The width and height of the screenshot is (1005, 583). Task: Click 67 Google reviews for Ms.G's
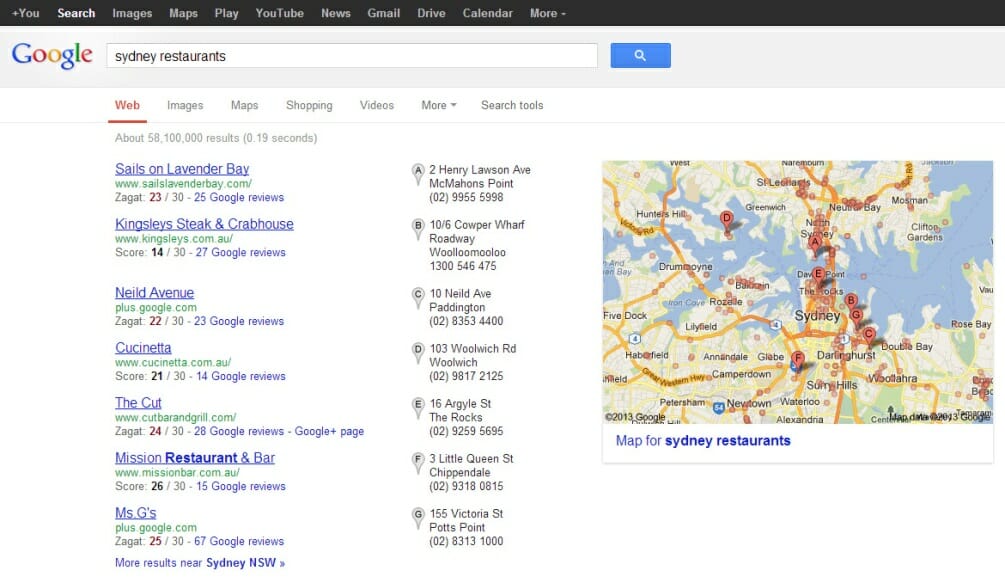coord(238,541)
